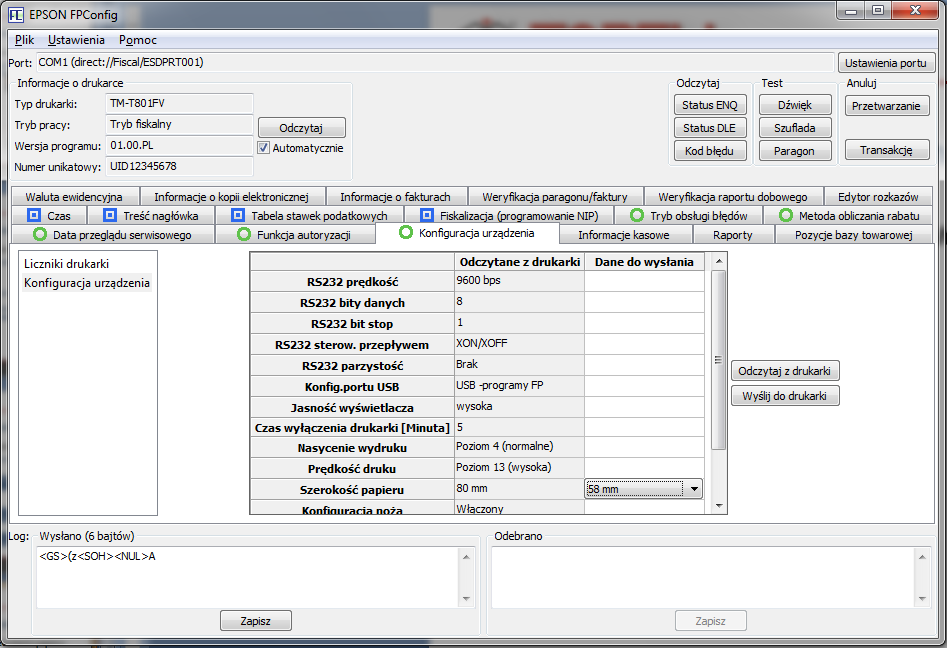Click blue square icon on Czas tab

[34, 215]
